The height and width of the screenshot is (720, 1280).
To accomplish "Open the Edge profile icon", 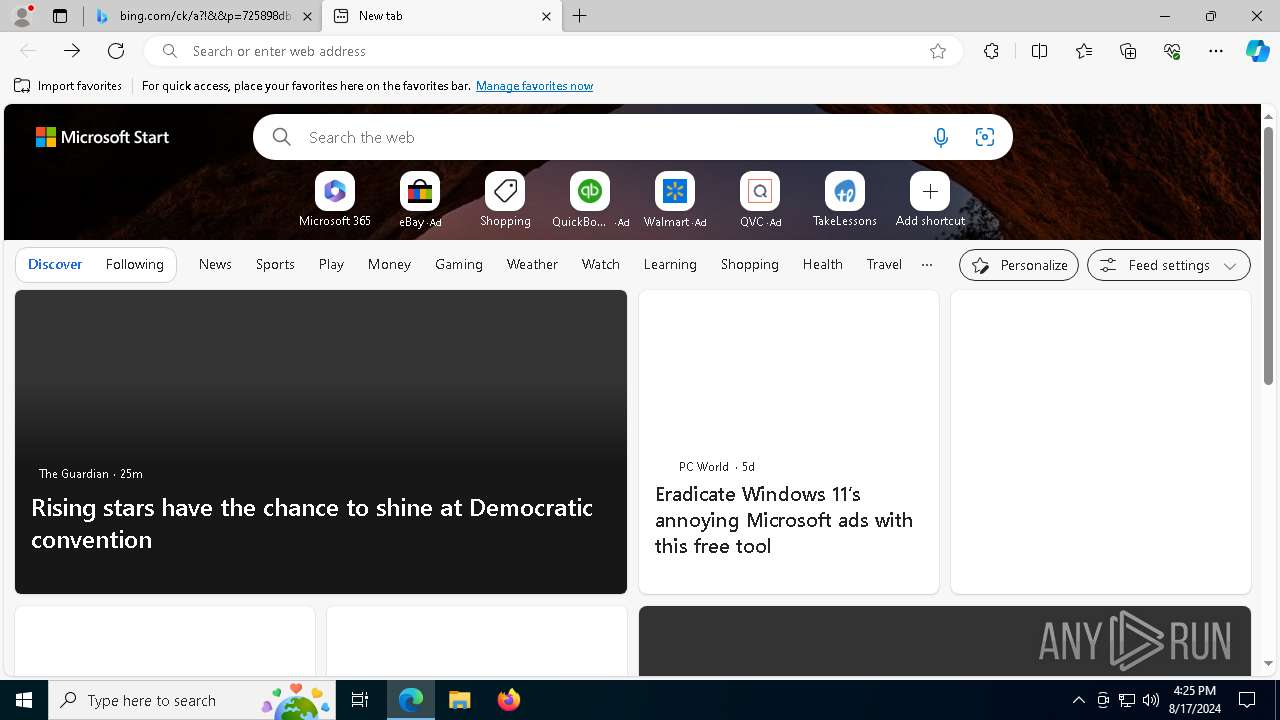I will (21, 16).
